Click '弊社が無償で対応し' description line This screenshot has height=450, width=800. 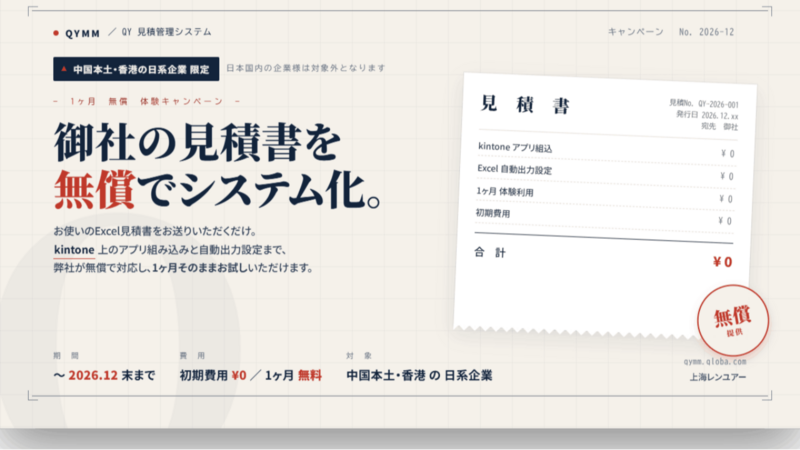coord(183,267)
